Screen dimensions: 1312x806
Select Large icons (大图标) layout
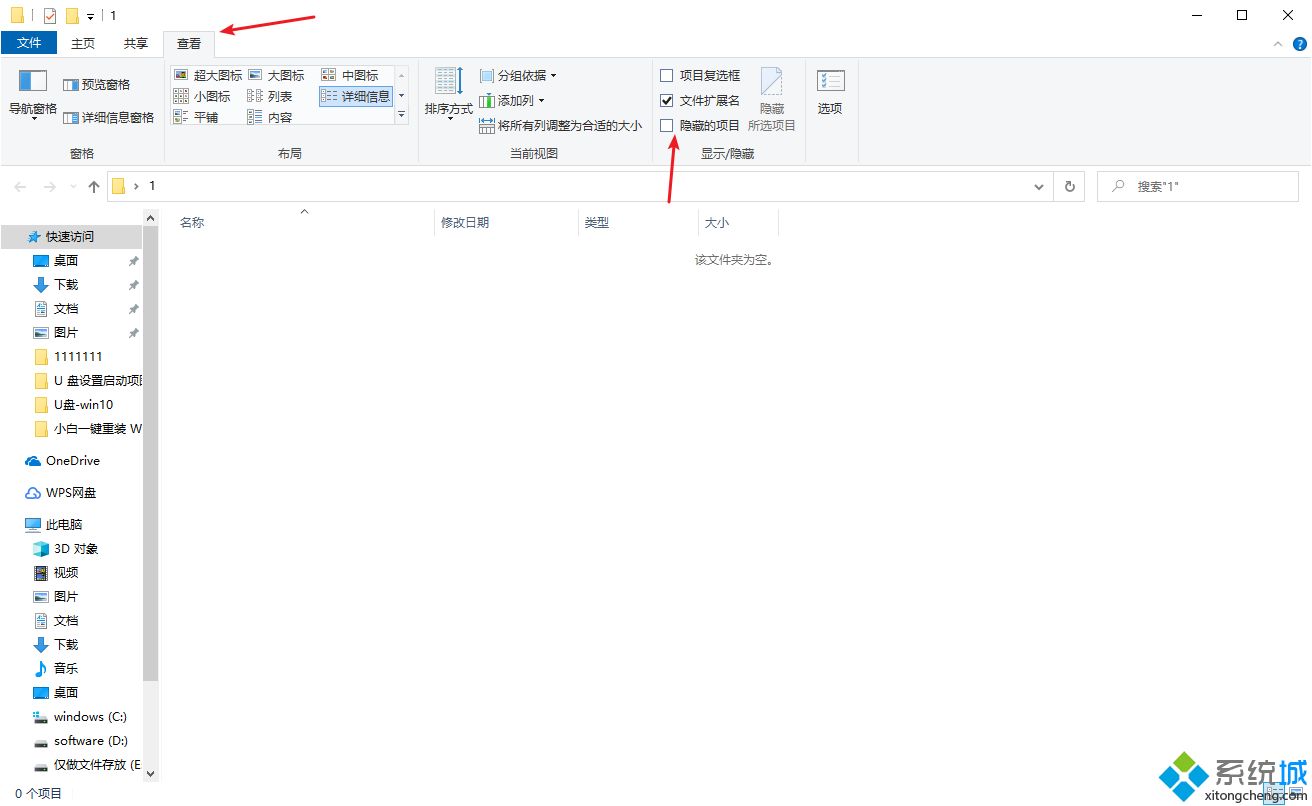277,75
